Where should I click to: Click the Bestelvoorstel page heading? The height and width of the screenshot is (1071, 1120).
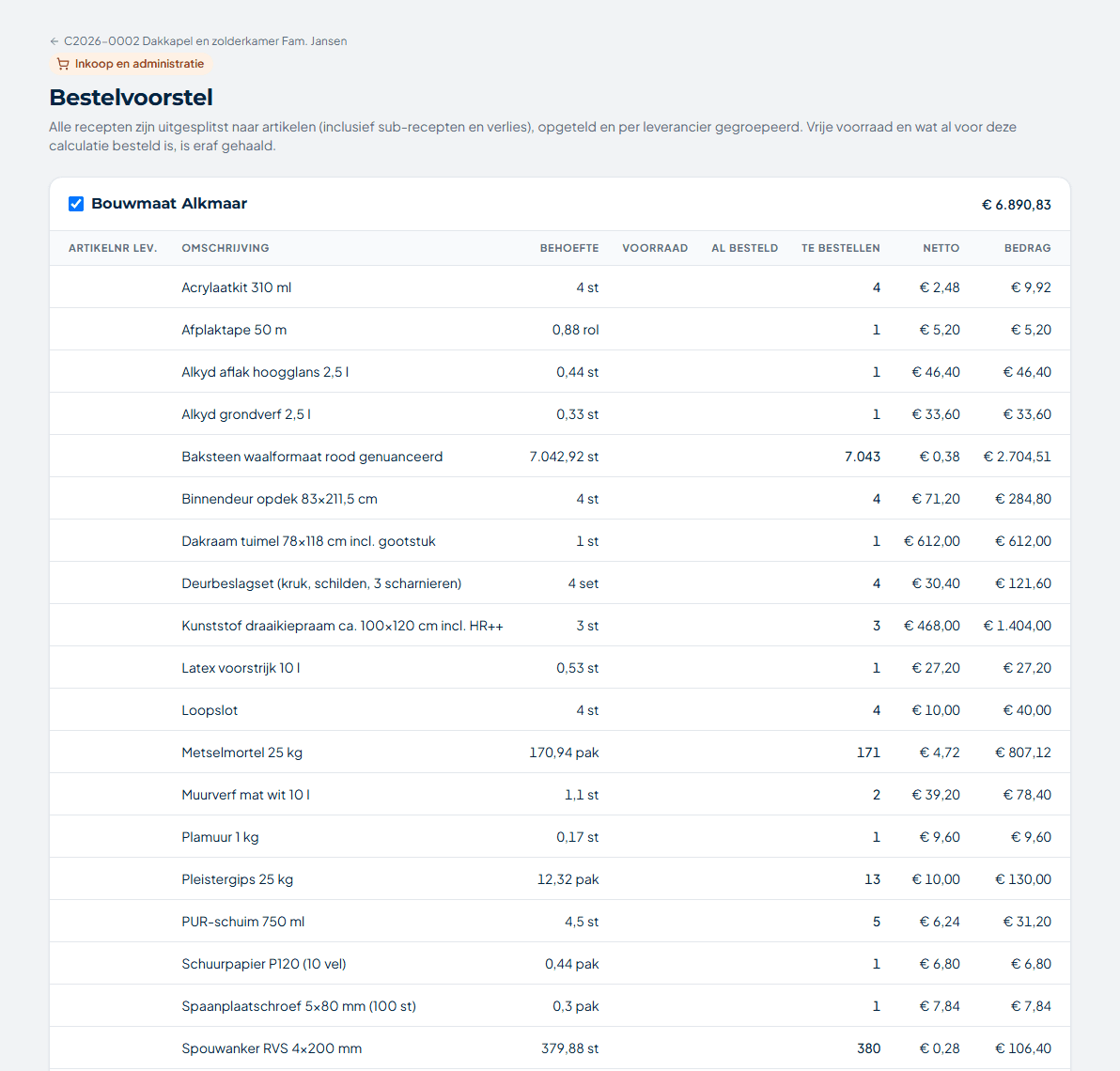(132, 97)
